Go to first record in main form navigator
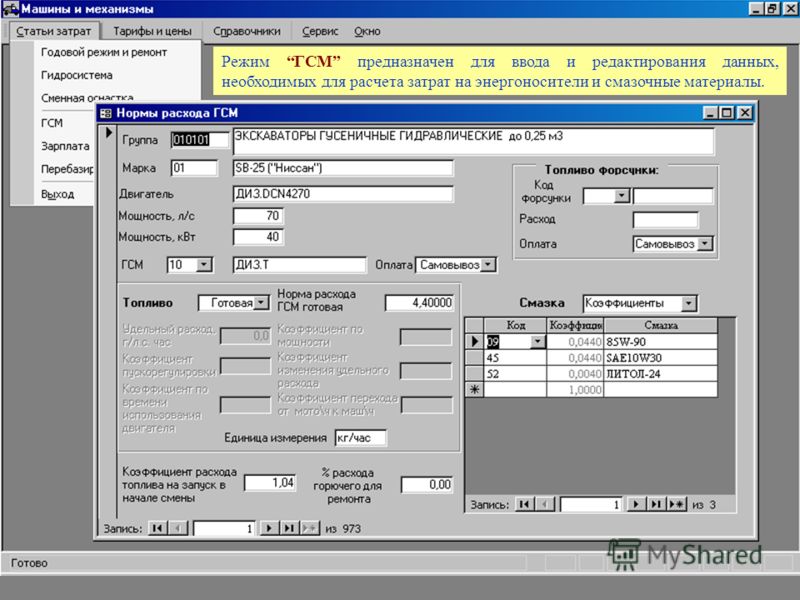This screenshot has width=800, height=600. 157,528
